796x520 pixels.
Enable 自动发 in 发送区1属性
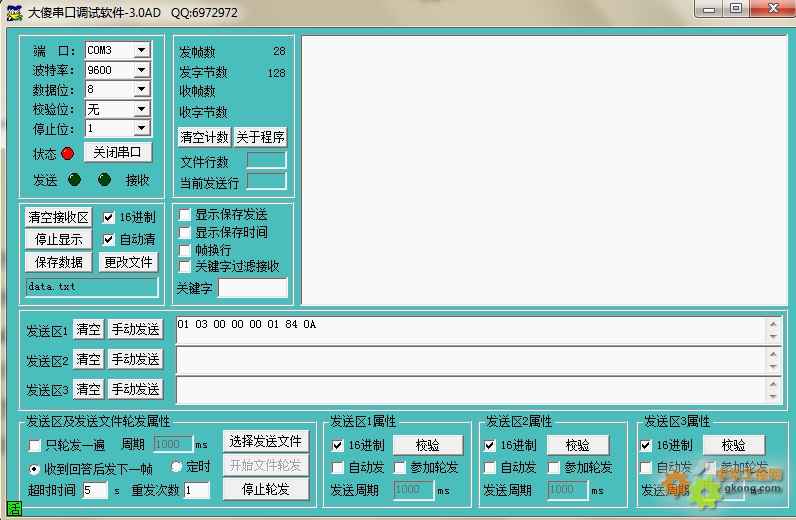pos(337,467)
